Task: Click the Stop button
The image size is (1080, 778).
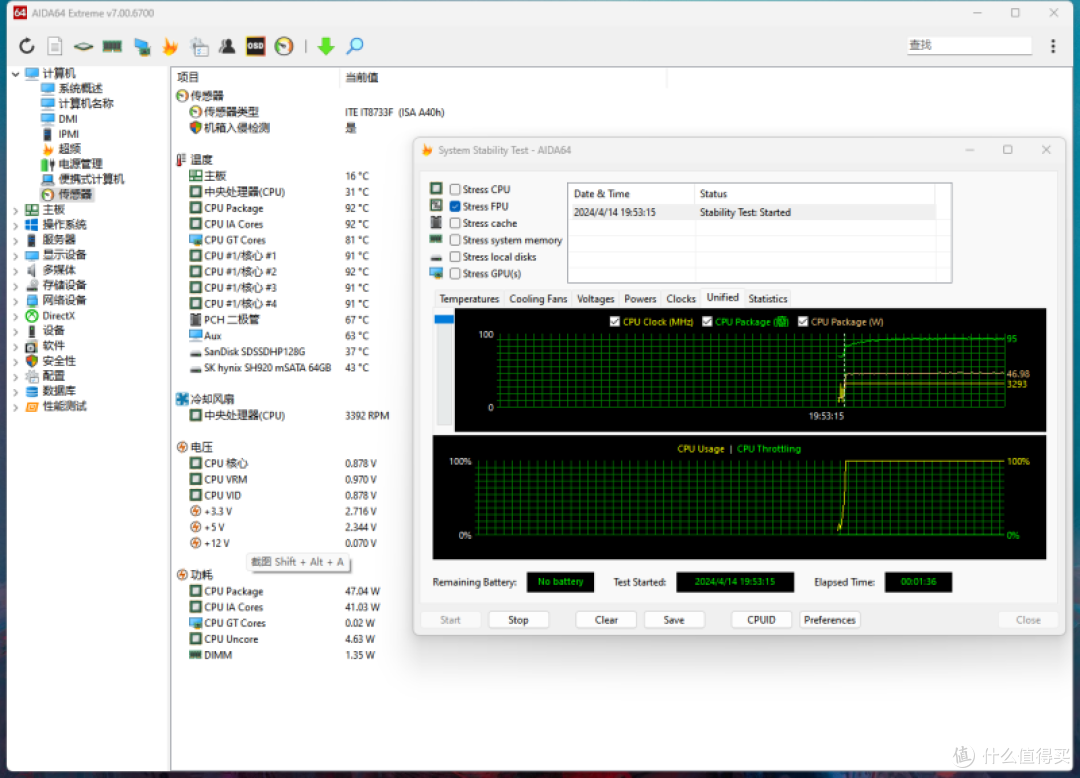Action: click(518, 620)
